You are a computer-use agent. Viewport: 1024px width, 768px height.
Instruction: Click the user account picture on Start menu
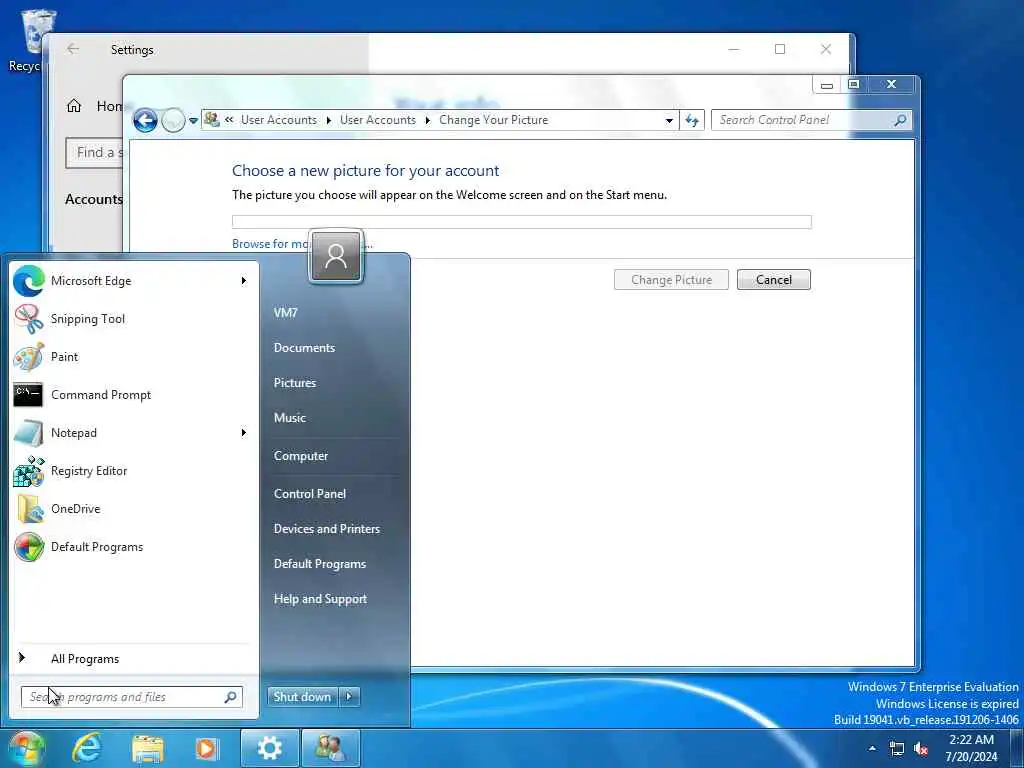pyautogui.click(x=336, y=256)
